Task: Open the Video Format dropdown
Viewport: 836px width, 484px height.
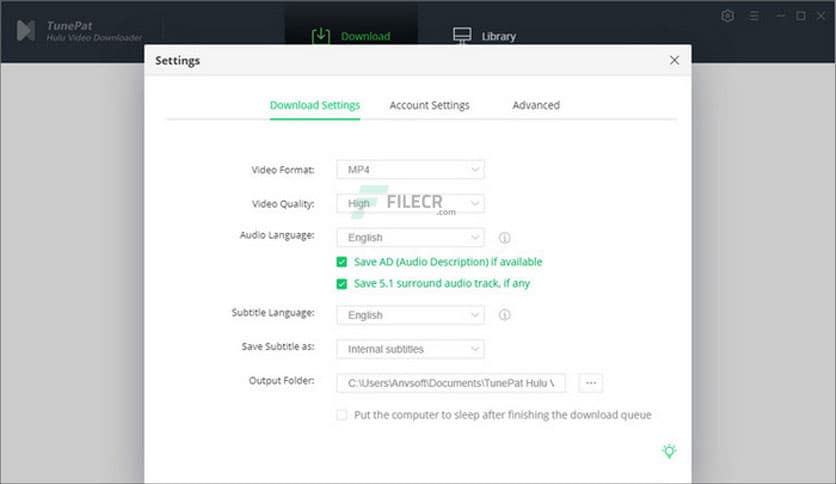Action: (410, 170)
